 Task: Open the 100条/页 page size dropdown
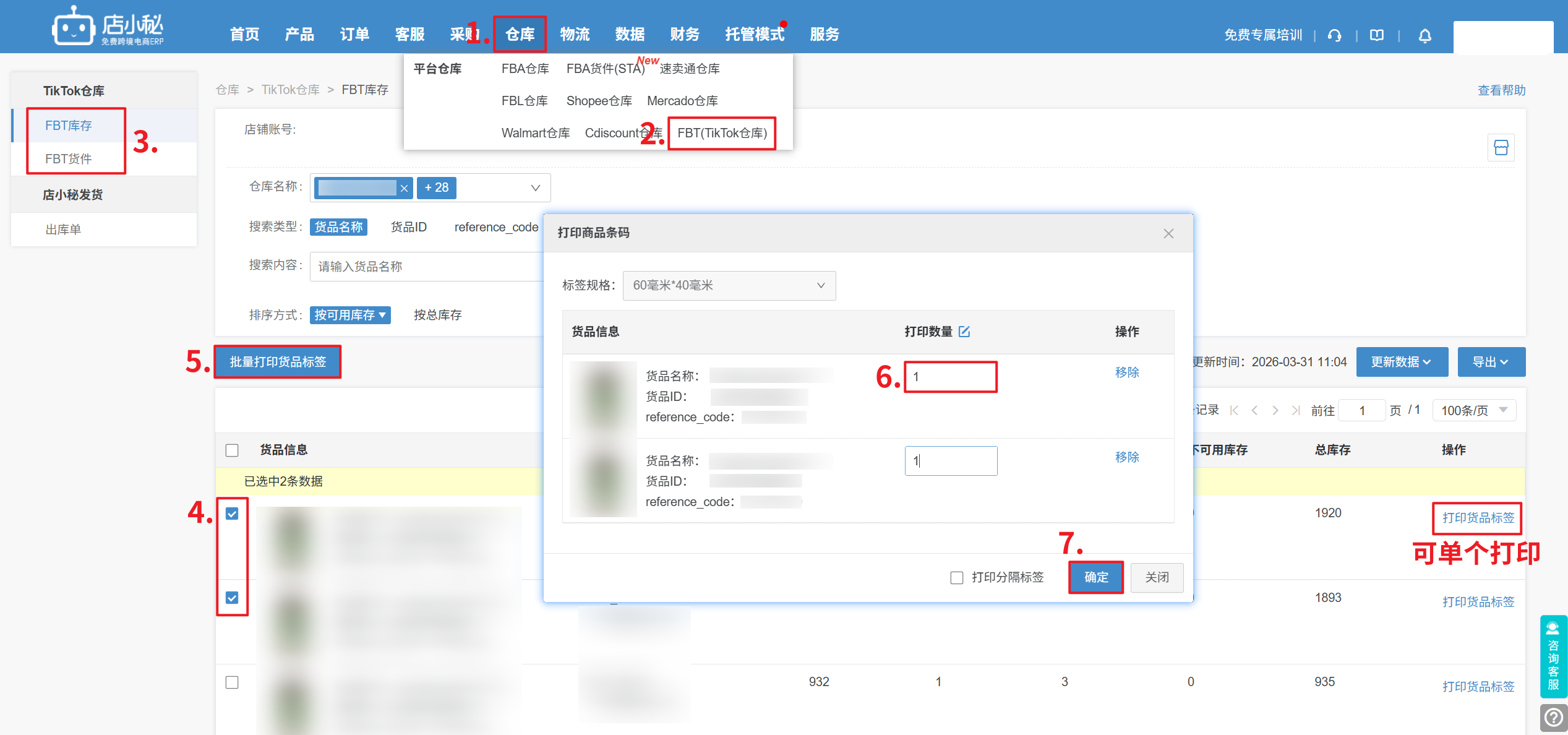tap(1473, 410)
